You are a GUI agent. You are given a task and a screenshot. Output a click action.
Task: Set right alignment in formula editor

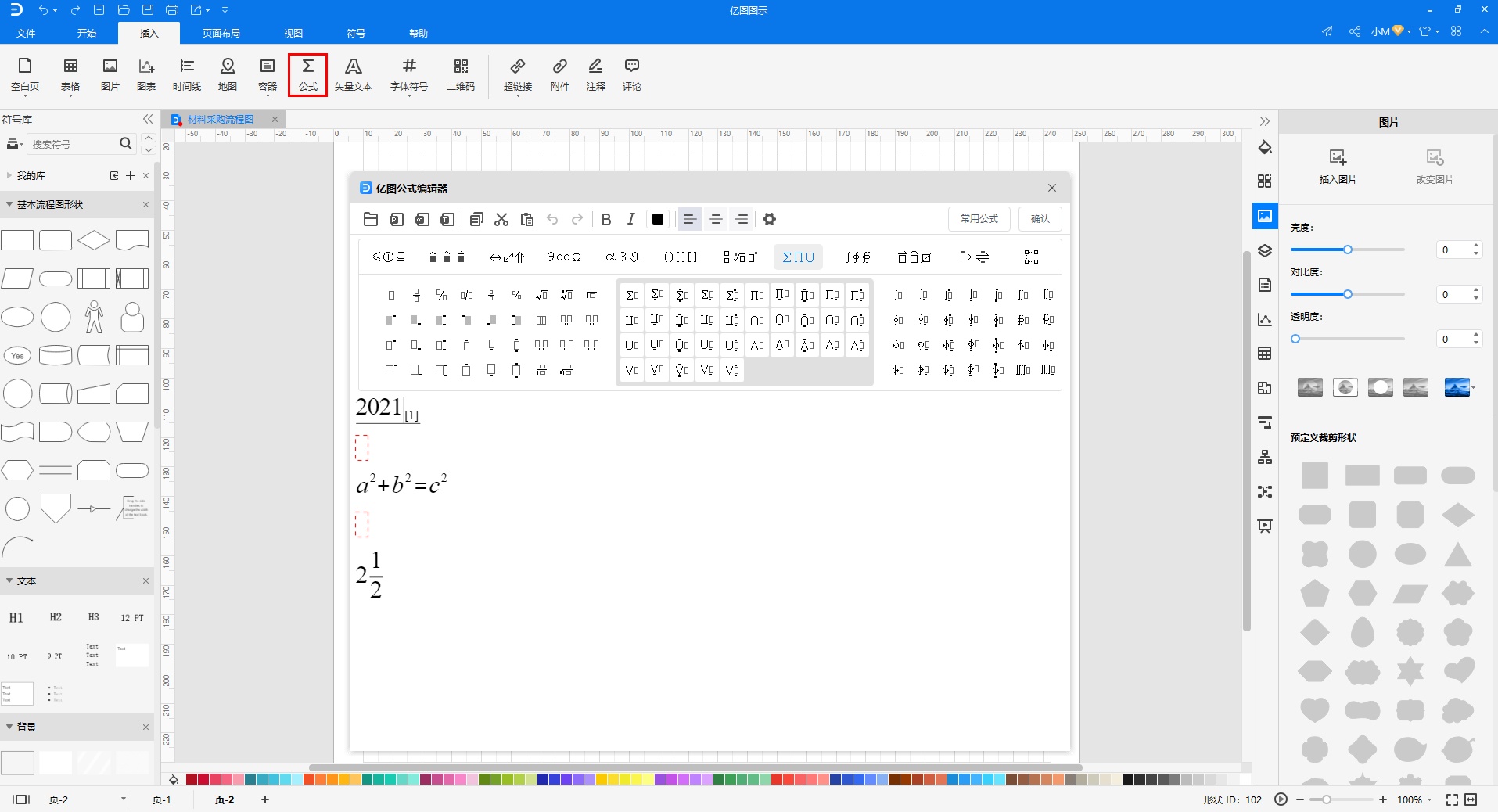[742, 219]
